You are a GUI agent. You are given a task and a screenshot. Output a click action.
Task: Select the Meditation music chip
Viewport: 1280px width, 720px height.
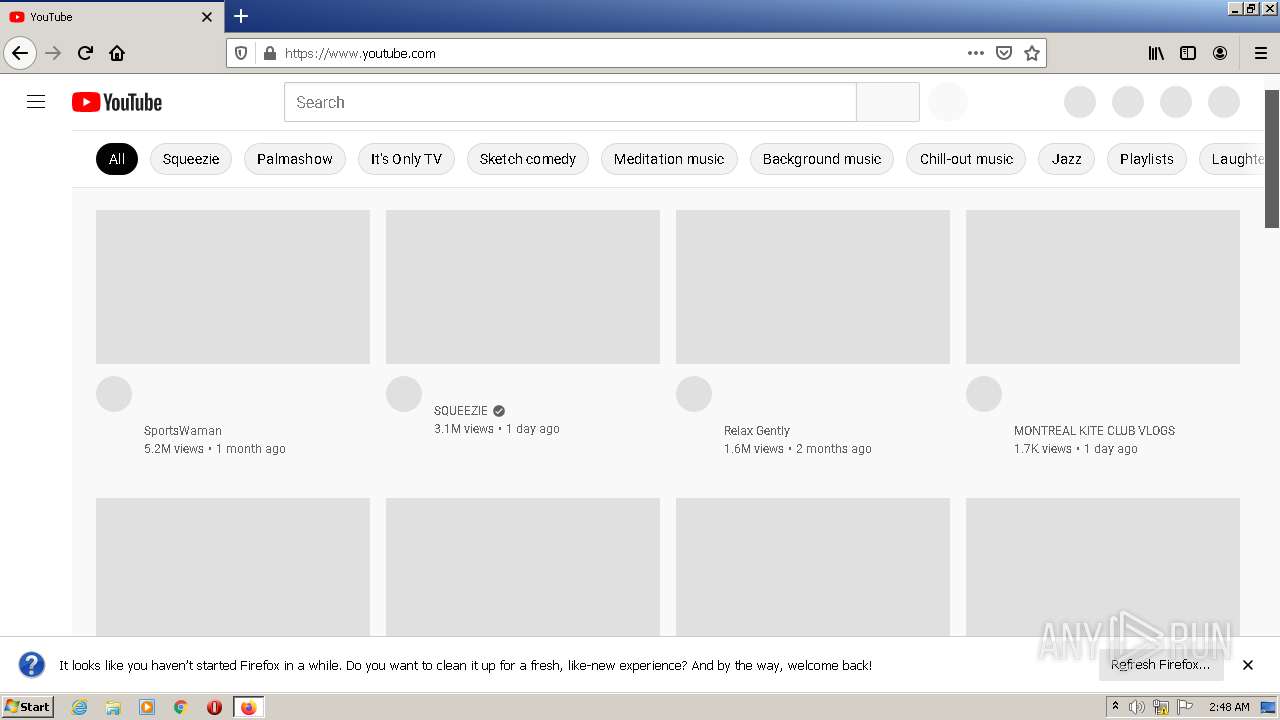(x=669, y=159)
